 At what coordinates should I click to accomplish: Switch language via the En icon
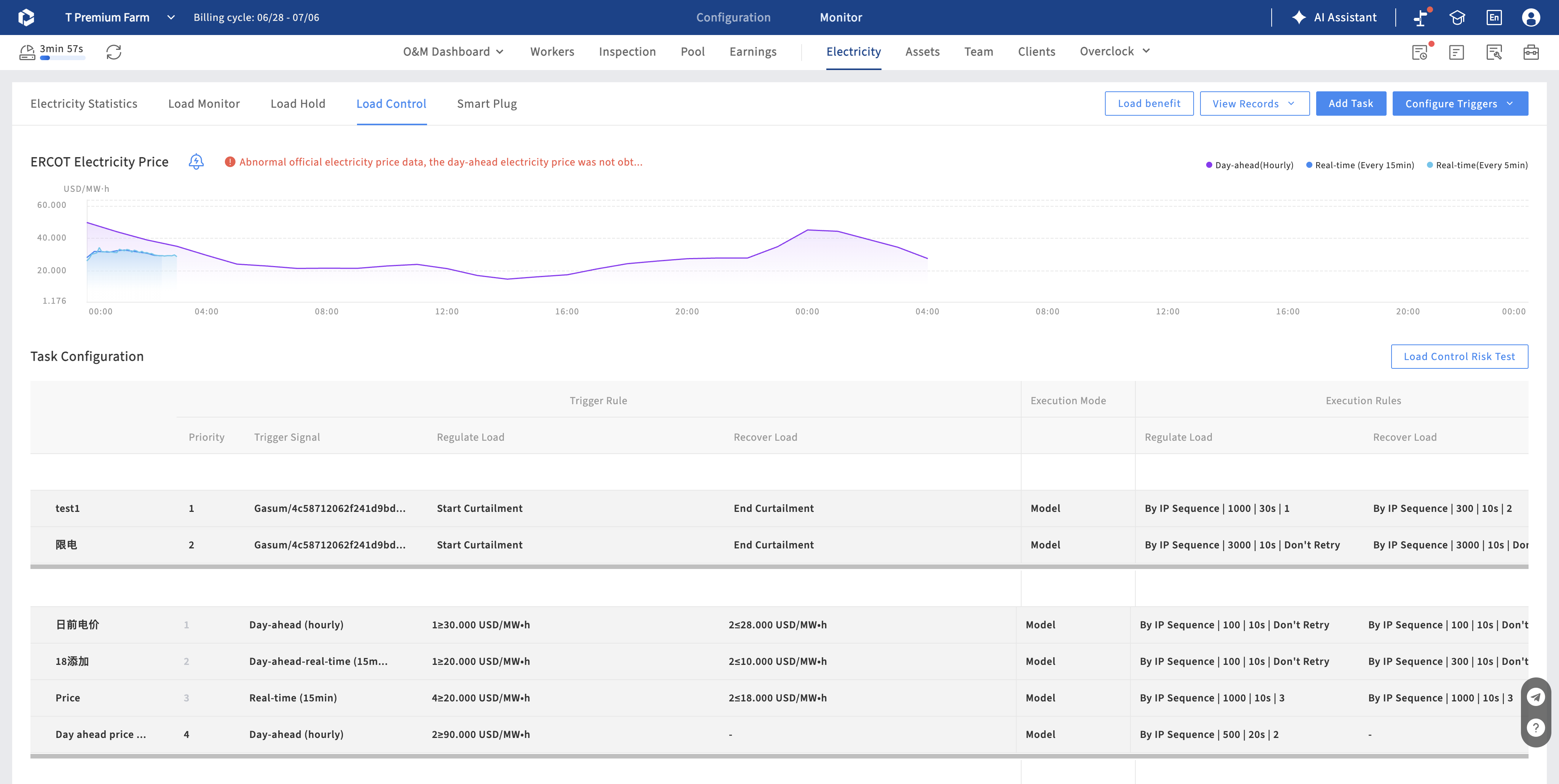[1494, 18]
